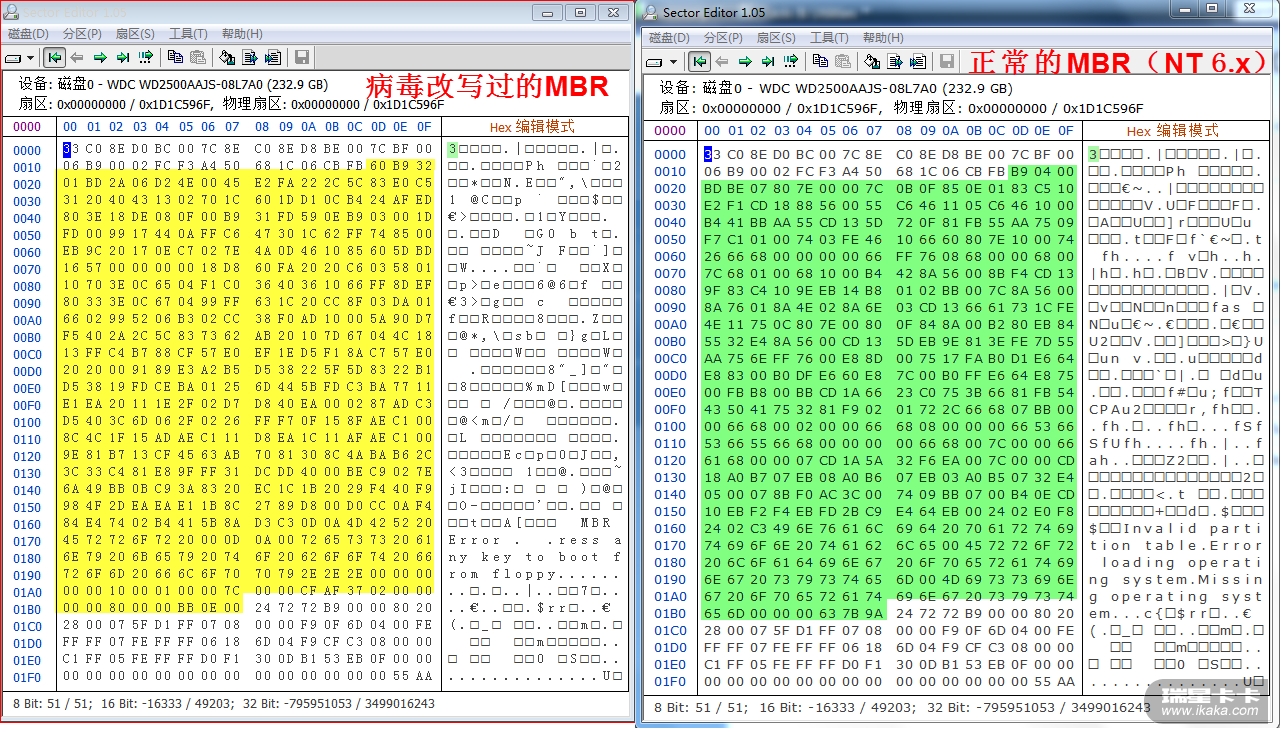
Task: Go to first sector in right window
Action: (699, 62)
